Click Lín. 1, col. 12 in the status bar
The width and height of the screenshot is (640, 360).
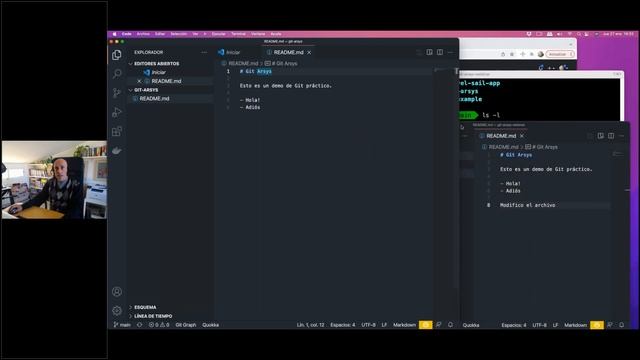point(310,325)
